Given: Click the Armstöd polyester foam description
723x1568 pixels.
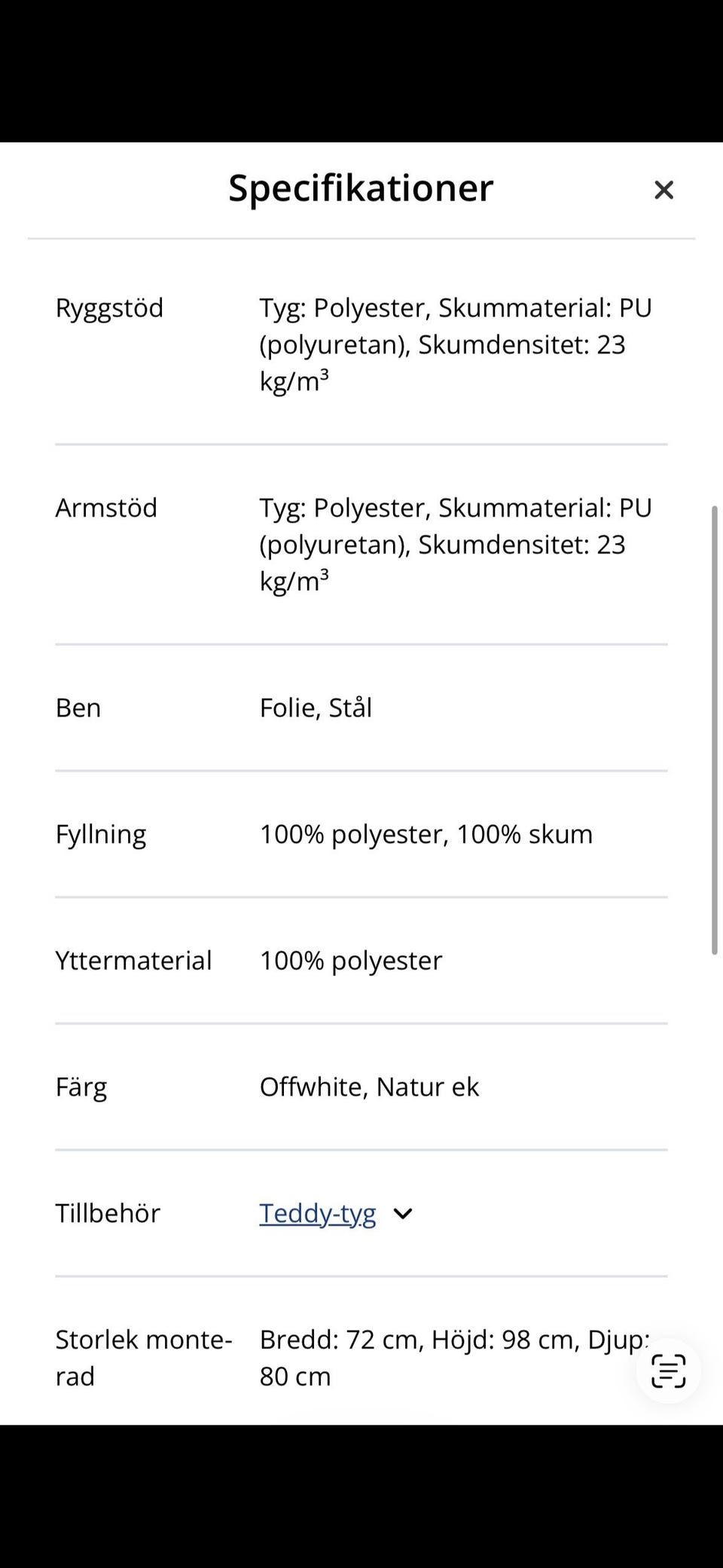Looking at the screenshot, I should pyautogui.click(x=456, y=545).
